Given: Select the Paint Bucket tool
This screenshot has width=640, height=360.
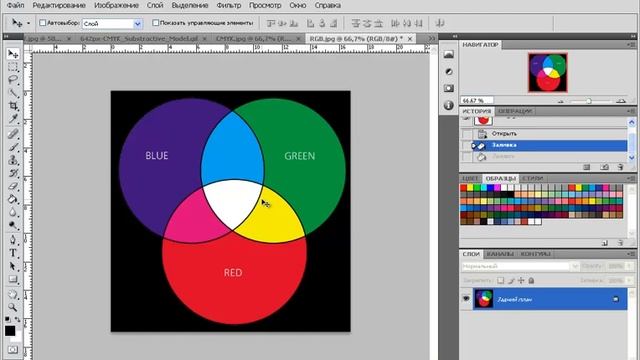Looking at the screenshot, I should pos(13,199).
